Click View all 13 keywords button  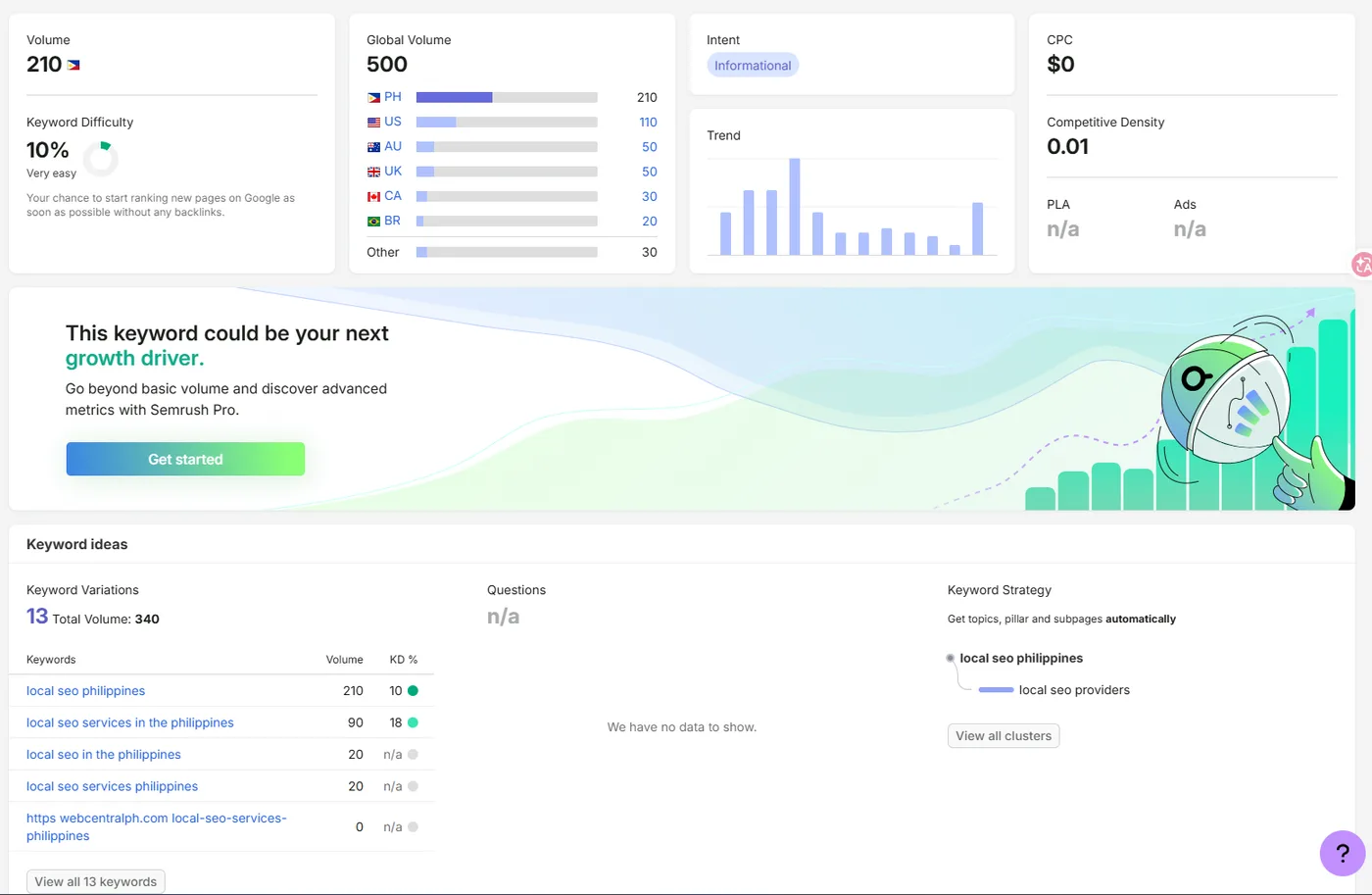pos(96,881)
